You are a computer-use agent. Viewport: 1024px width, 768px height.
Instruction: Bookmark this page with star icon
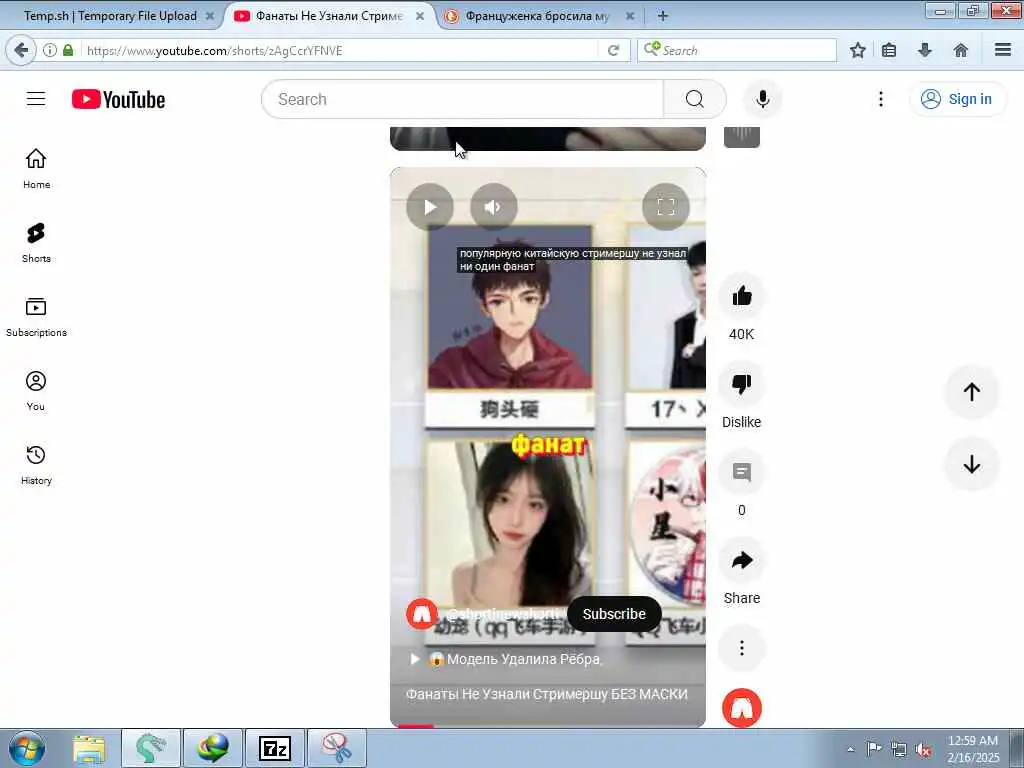click(x=857, y=50)
